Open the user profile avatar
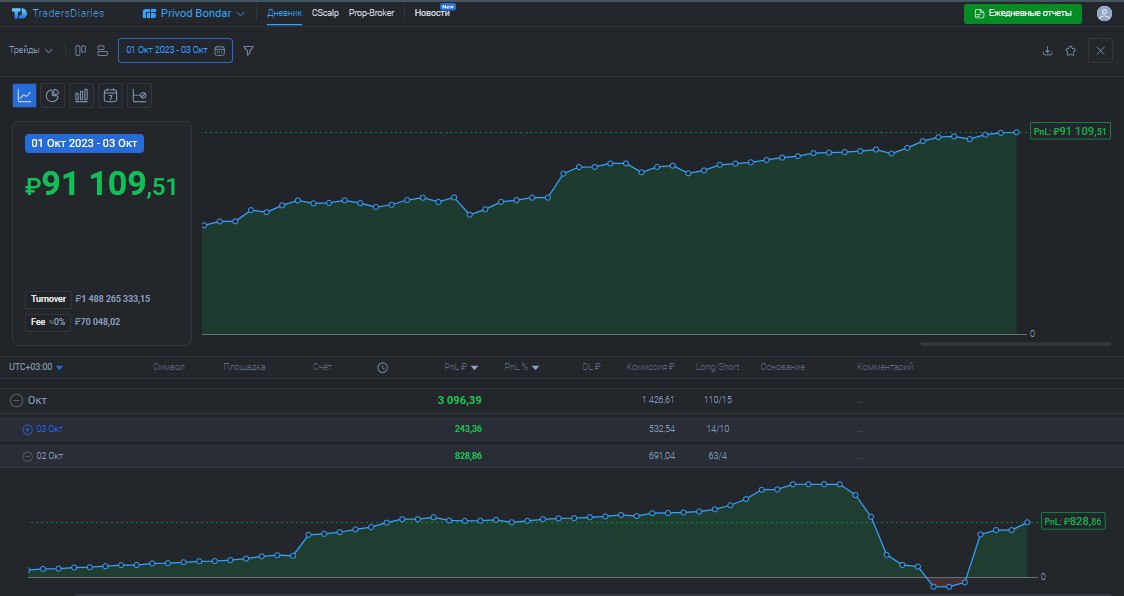The width and height of the screenshot is (1124, 596). [1104, 14]
